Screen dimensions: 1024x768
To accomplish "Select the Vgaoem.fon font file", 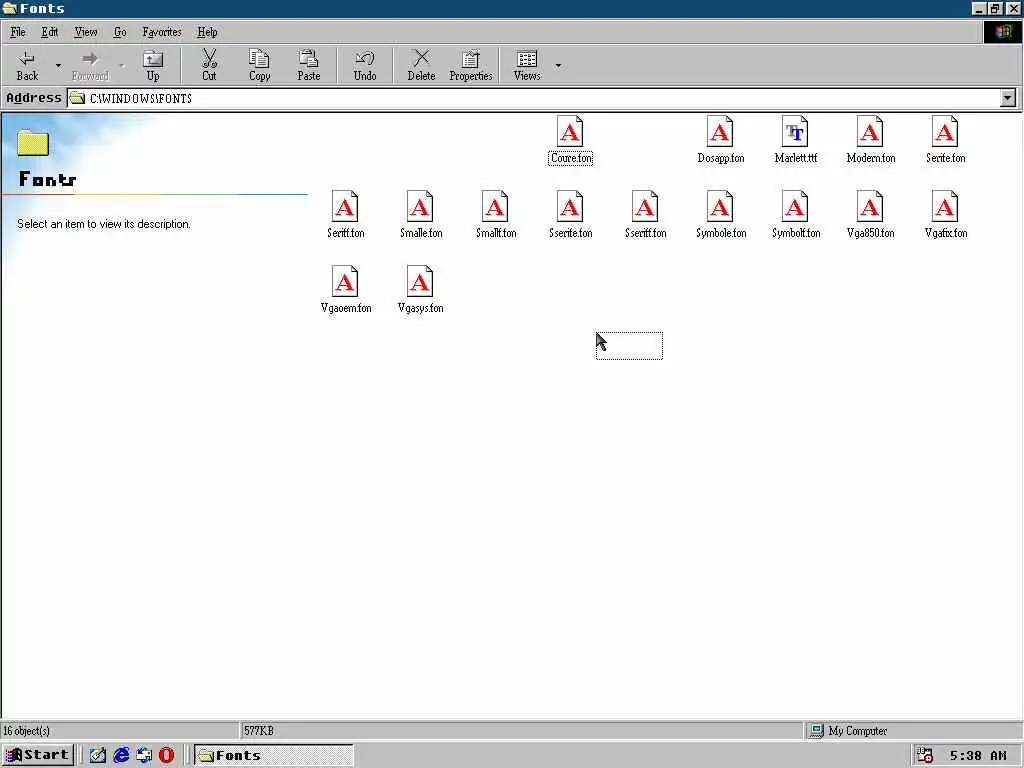I will coord(345,290).
